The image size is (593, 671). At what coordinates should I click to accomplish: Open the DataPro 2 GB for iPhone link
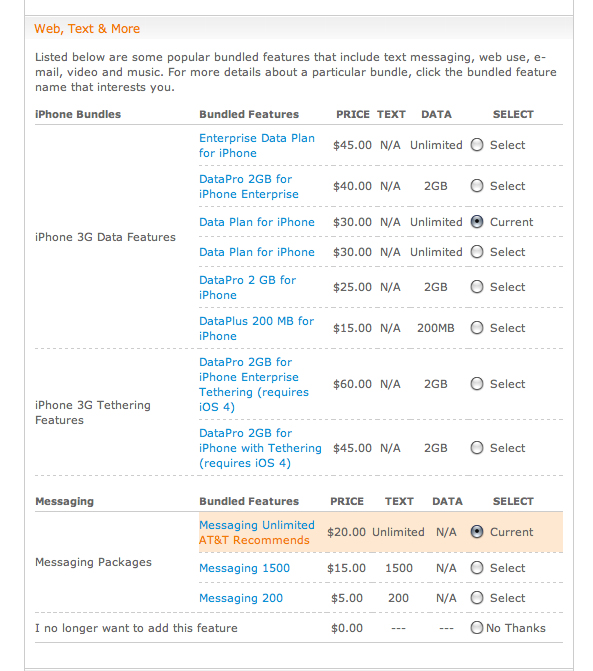[x=247, y=288]
